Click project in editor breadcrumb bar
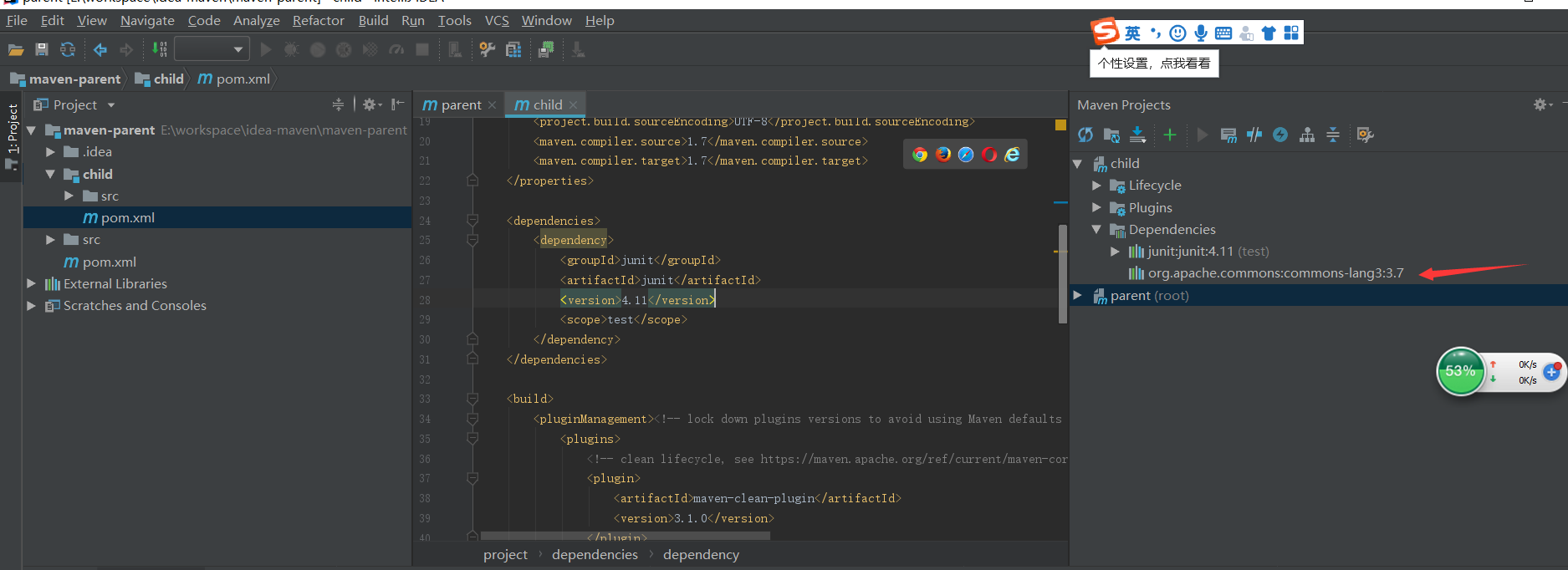 point(505,554)
